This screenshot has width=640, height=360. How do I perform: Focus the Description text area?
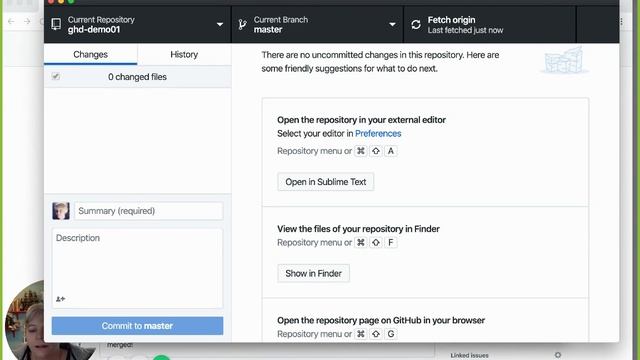138,268
